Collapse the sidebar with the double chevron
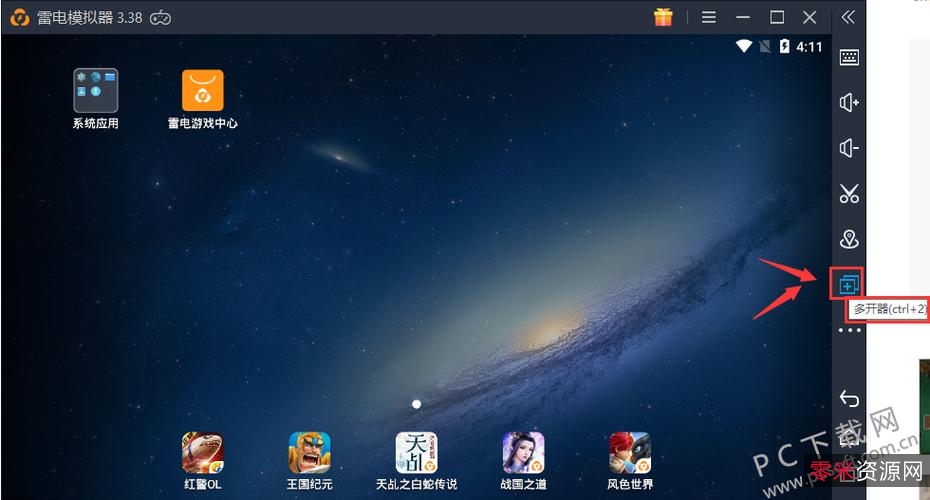 848,17
